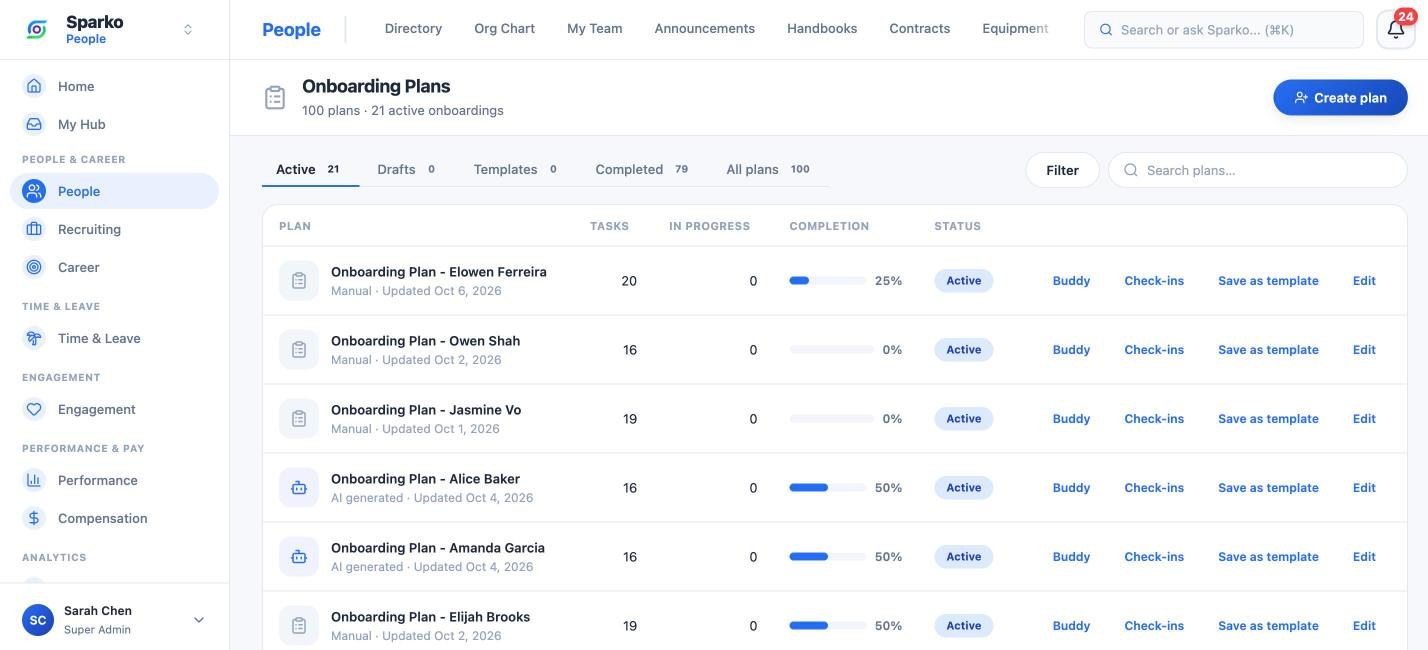Click clipboard icon for Owen Shah plan

pos(299,350)
